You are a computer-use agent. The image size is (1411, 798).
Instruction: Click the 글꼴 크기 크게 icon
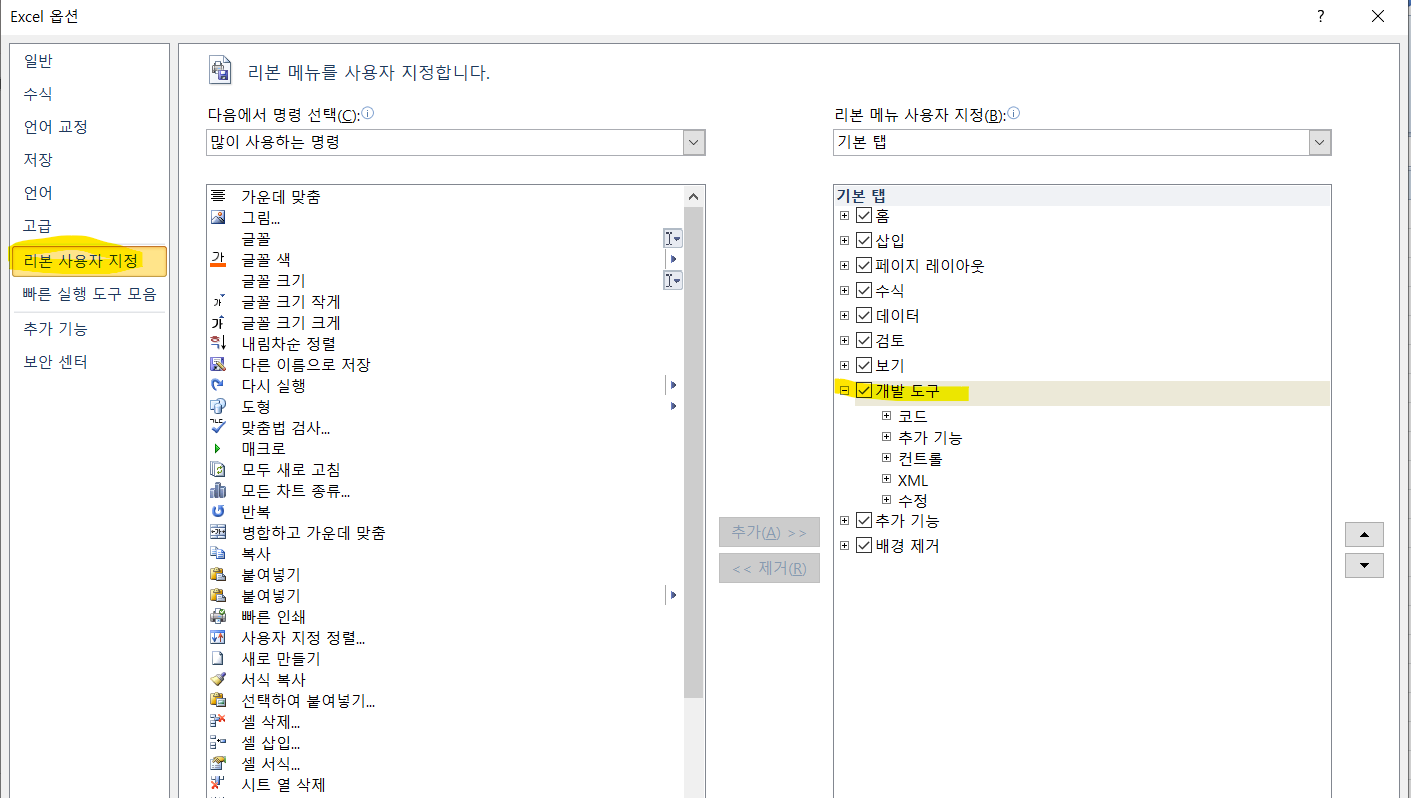[x=218, y=322]
